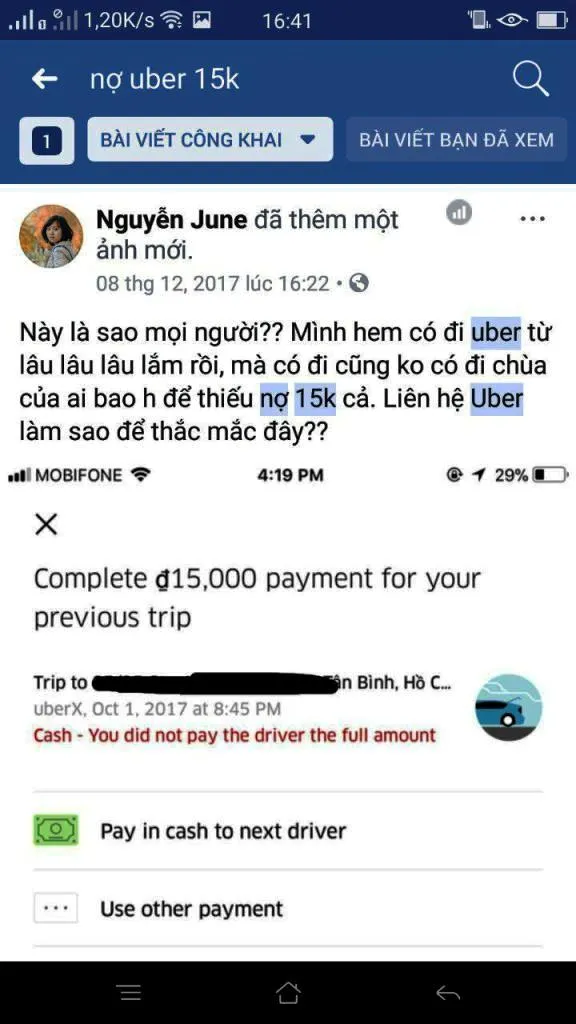Viewport: 576px width, 1024px height.
Task: Open post insights bar chart icon
Action: click(459, 213)
